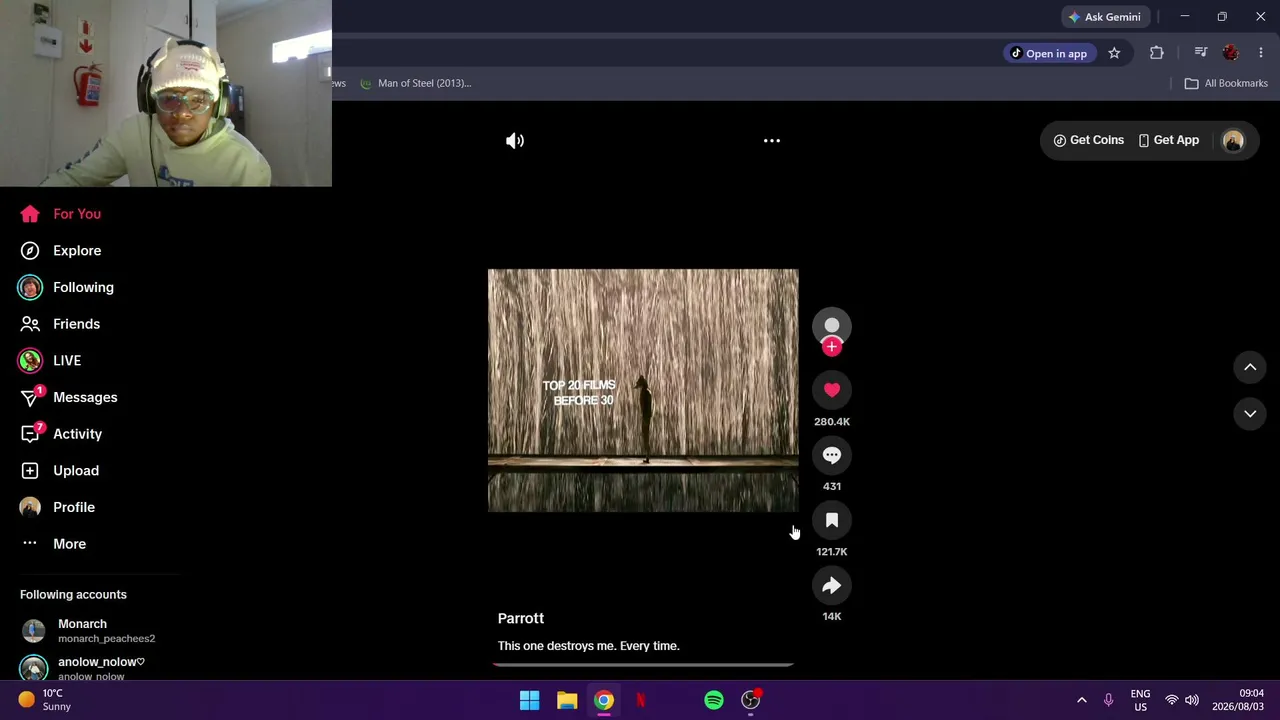Open the Chrome extensions puzzle icon

(1157, 53)
